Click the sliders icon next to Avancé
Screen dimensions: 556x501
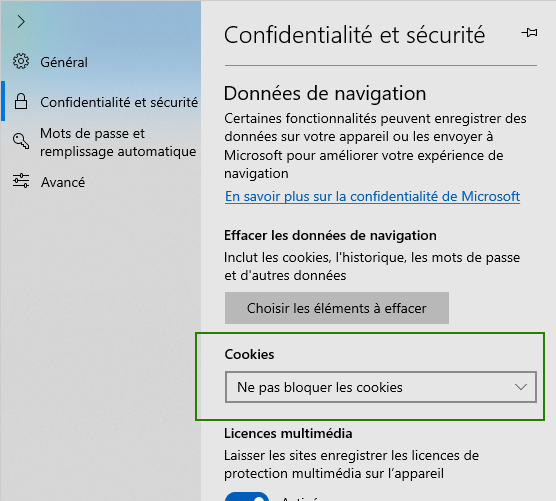(x=21, y=181)
